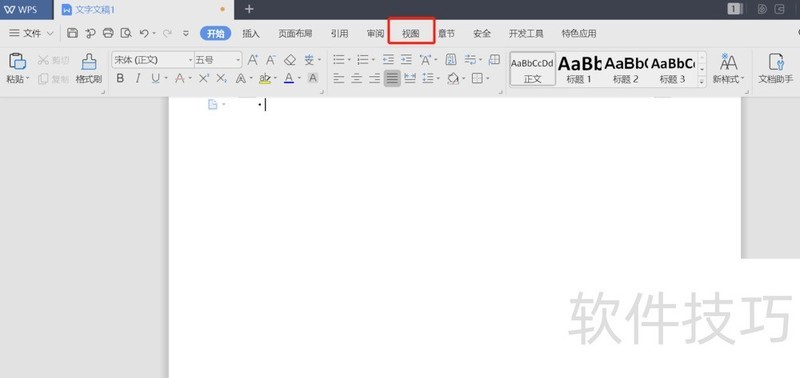
Task: Open font dialog launcher corner arrow
Action: pyautogui.click(x=321, y=92)
